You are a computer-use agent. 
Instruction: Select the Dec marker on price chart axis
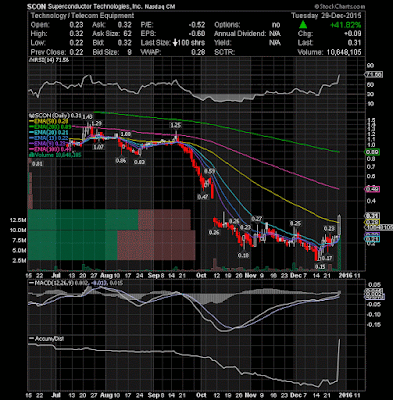[295, 276]
